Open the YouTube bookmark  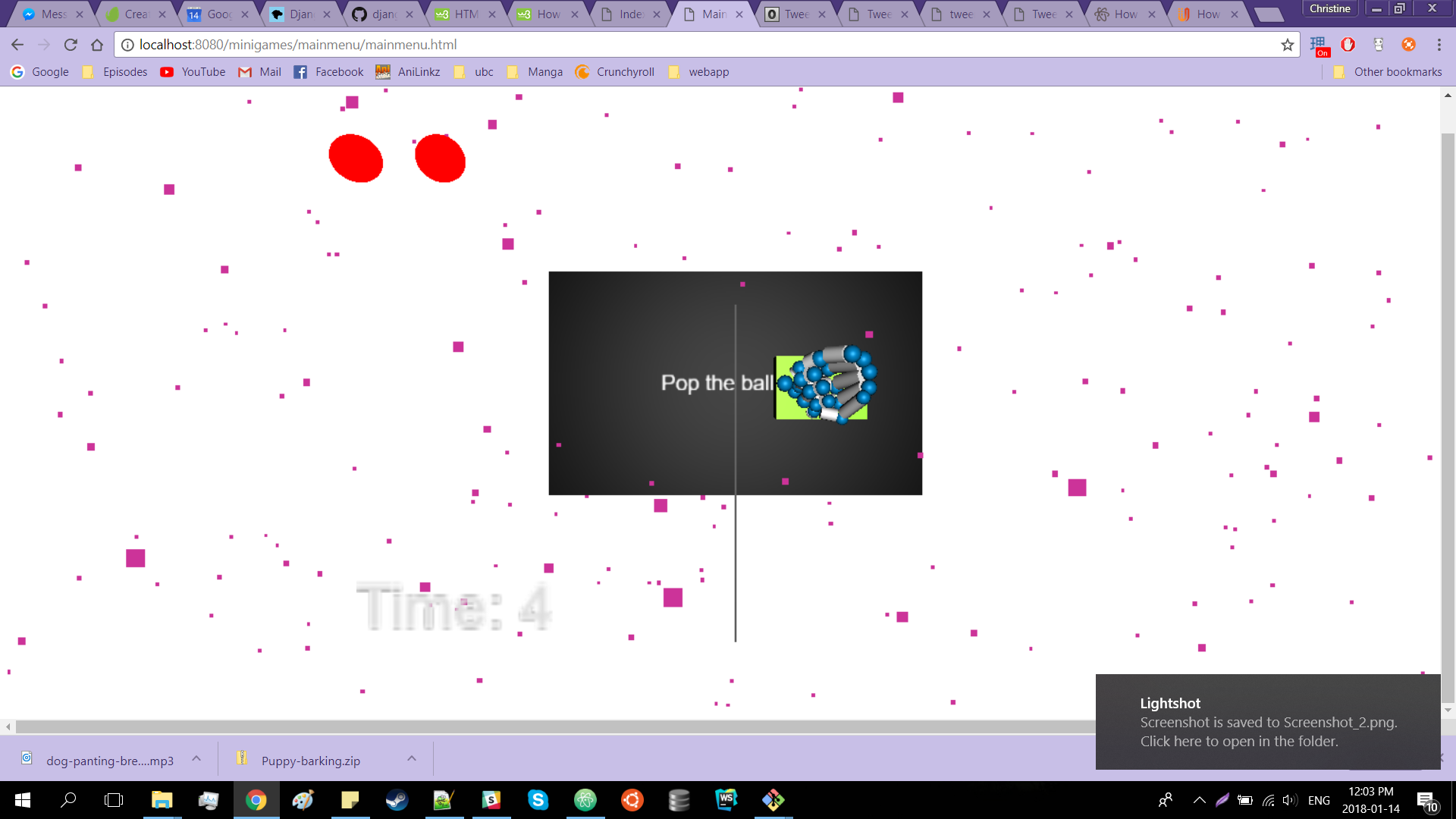[x=193, y=72]
